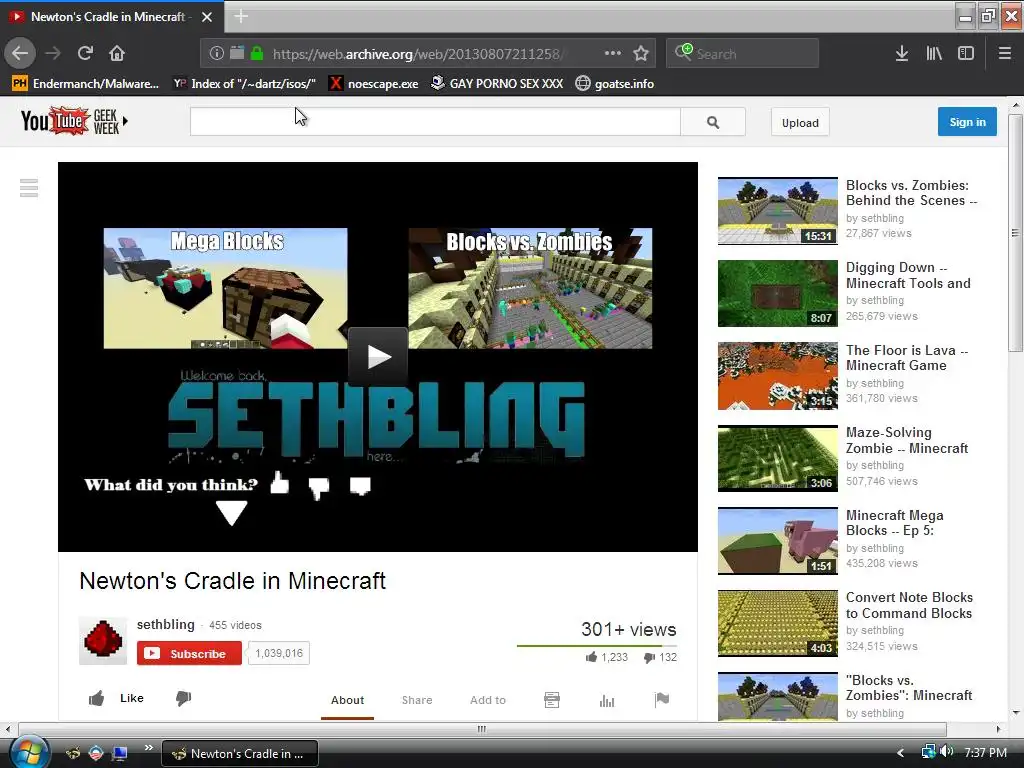Click the green padlock security icon

(x=257, y=53)
